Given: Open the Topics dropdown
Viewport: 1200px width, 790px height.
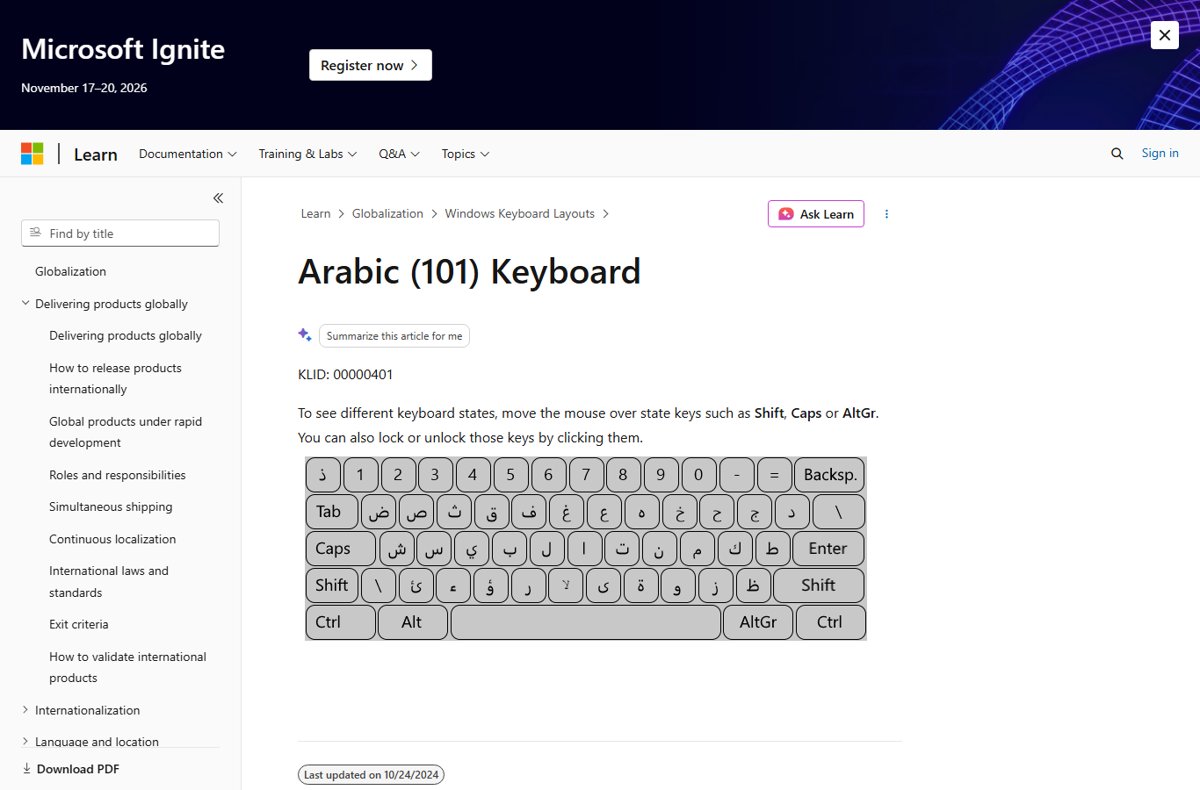Looking at the screenshot, I should tap(465, 154).
